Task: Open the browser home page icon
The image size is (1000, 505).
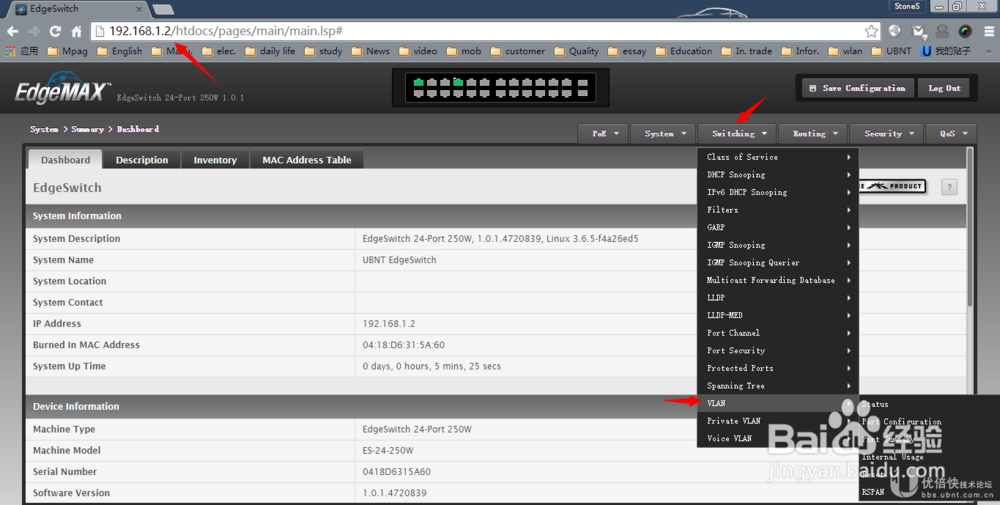Action: 77,31
